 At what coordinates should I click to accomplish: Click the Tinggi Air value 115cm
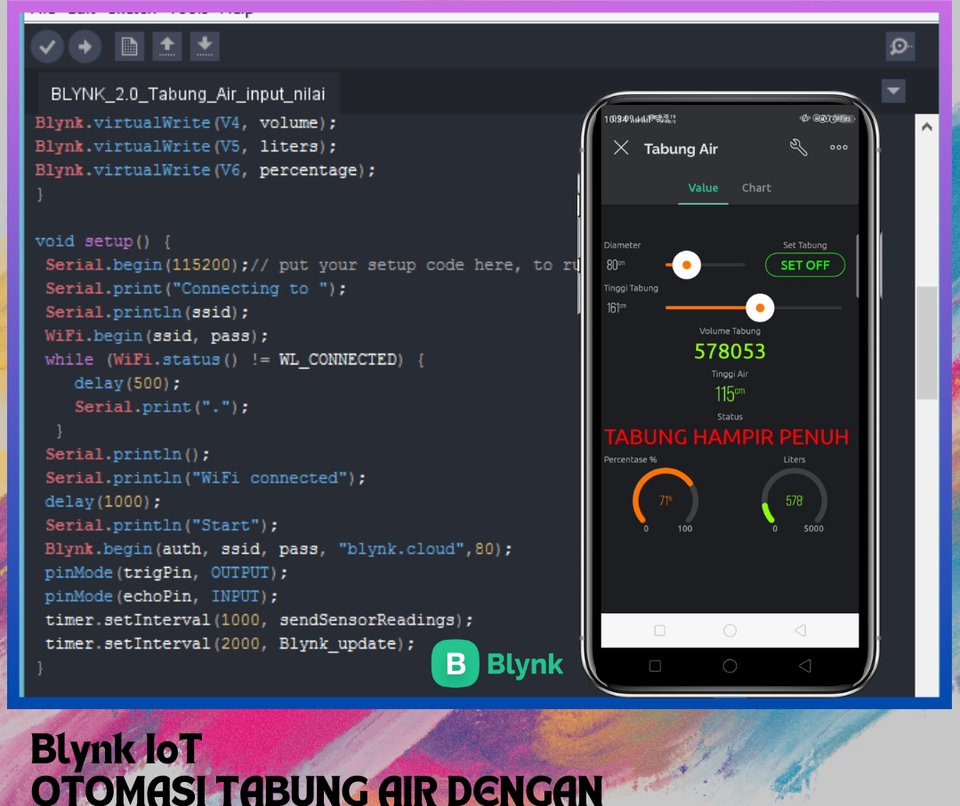tap(730, 394)
